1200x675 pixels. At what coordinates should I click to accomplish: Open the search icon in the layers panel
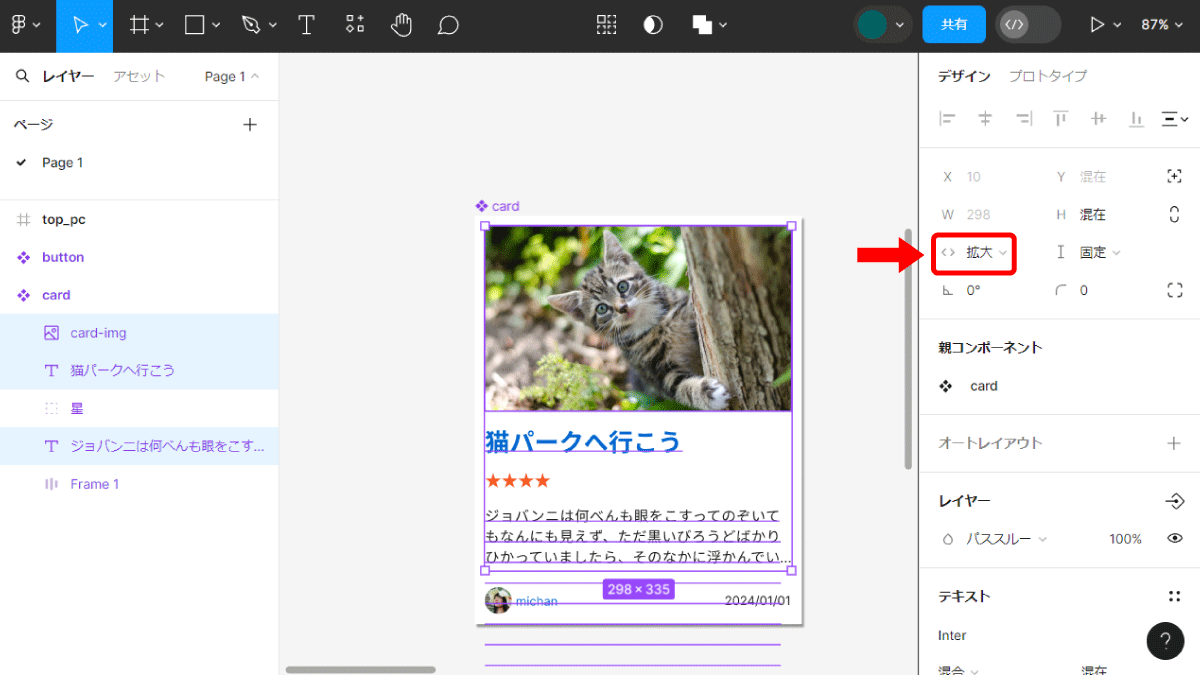pyautogui.click(x=22, y=76)
